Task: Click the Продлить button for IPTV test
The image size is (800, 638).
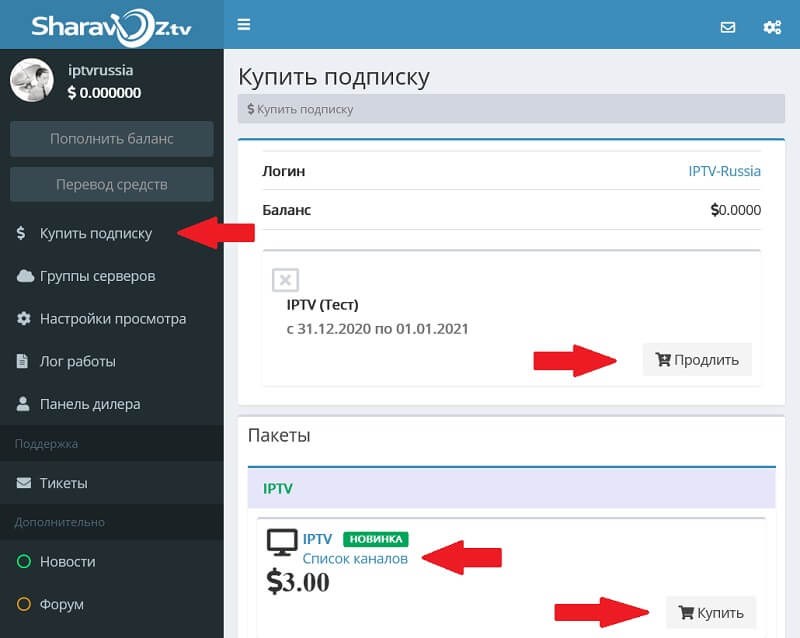Action: (x=696, y=359)
